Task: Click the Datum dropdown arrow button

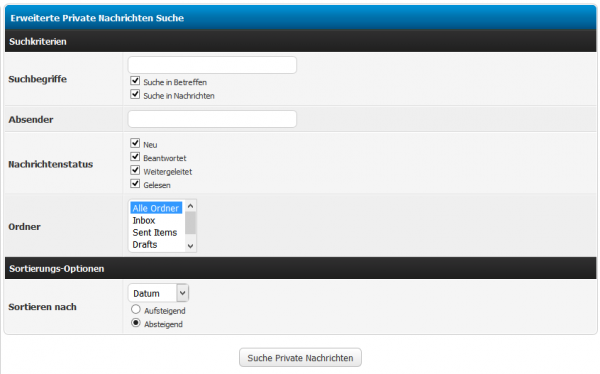Action: 183,293
